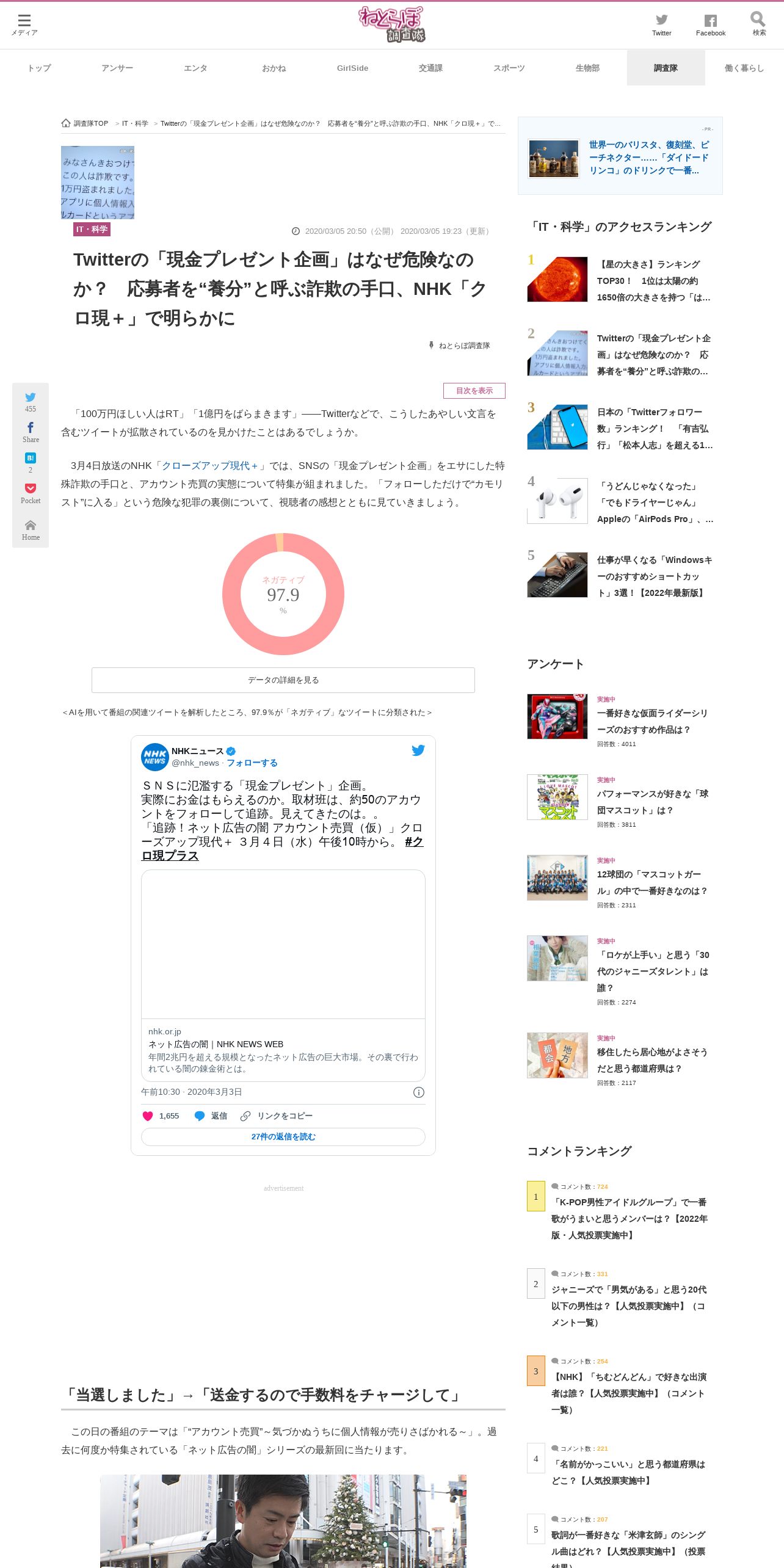
Task: Select the 働く暮らし nav tab
Action: (744, 68)
